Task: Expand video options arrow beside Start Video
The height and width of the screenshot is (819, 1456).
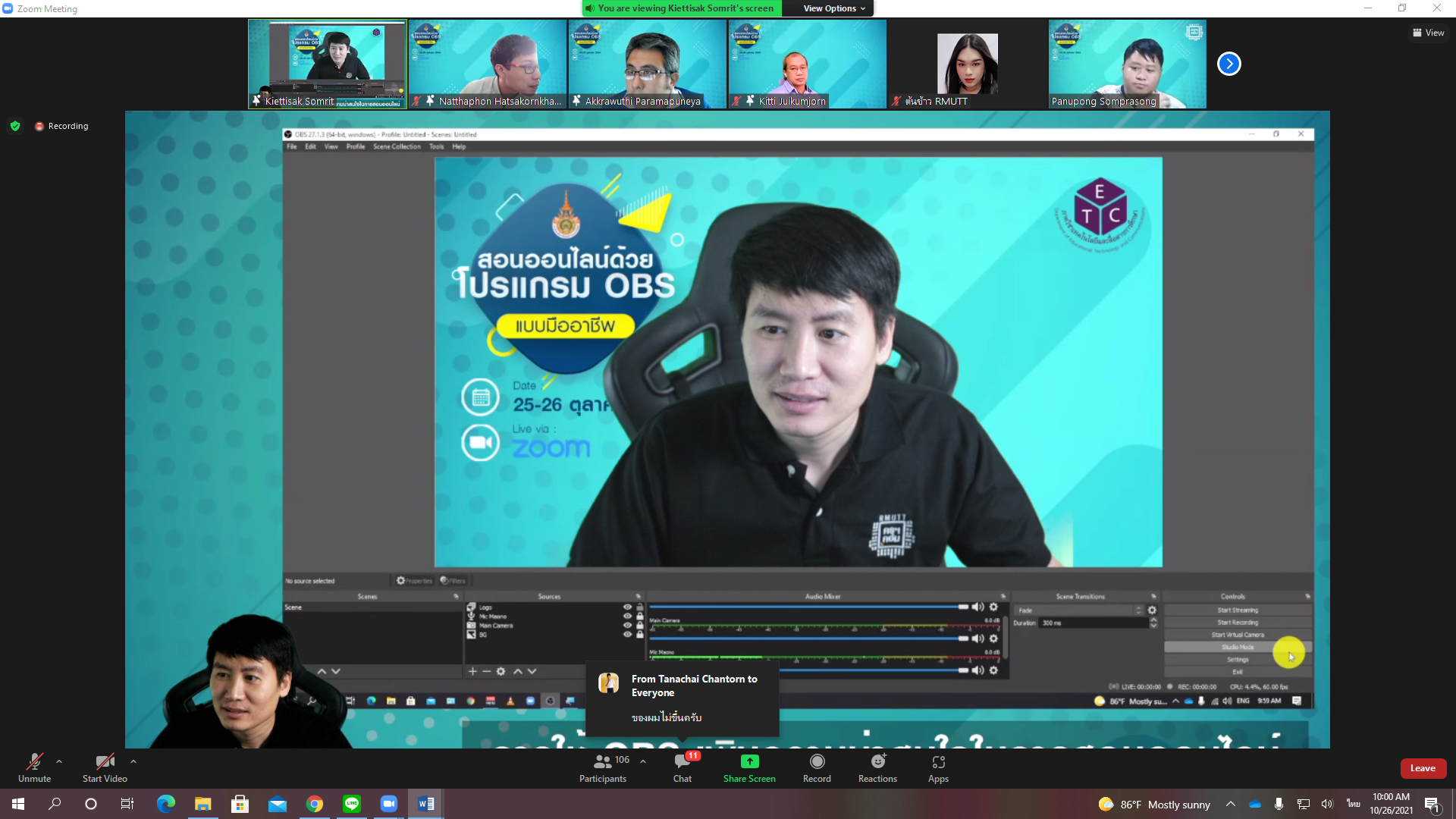Action: [133, 761]
